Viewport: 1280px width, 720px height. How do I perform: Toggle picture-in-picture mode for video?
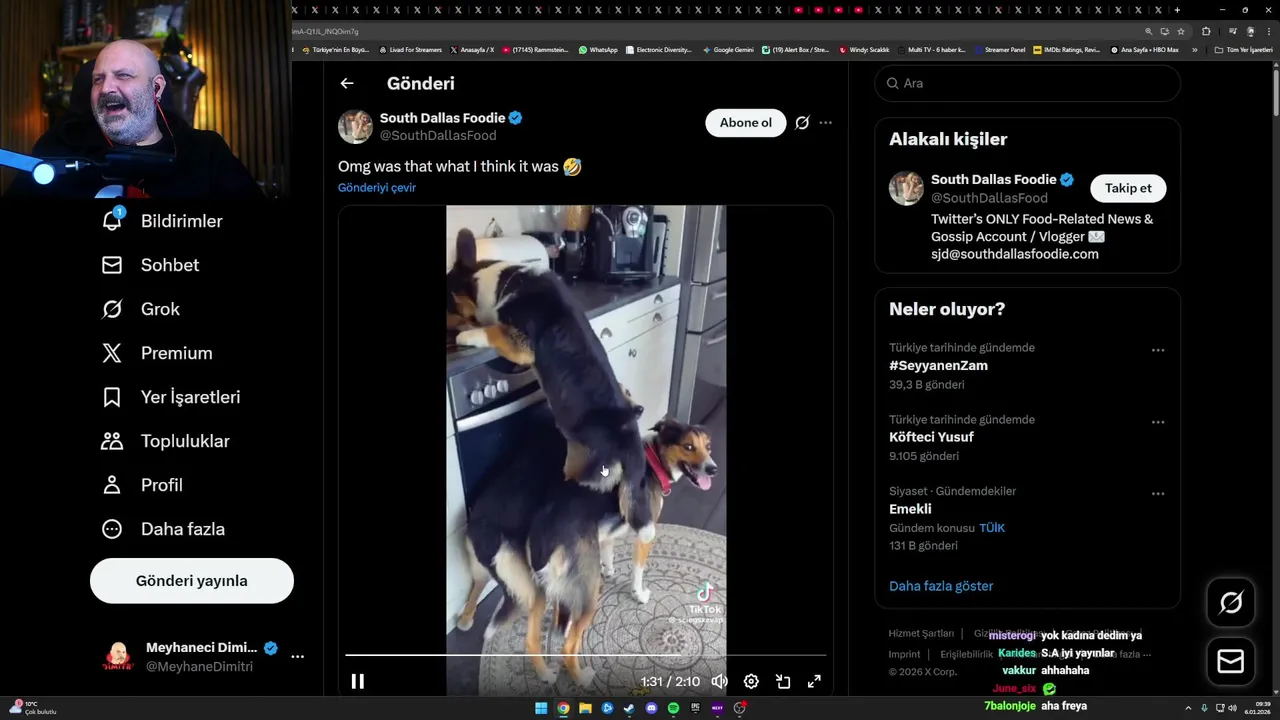click(783, 681)
